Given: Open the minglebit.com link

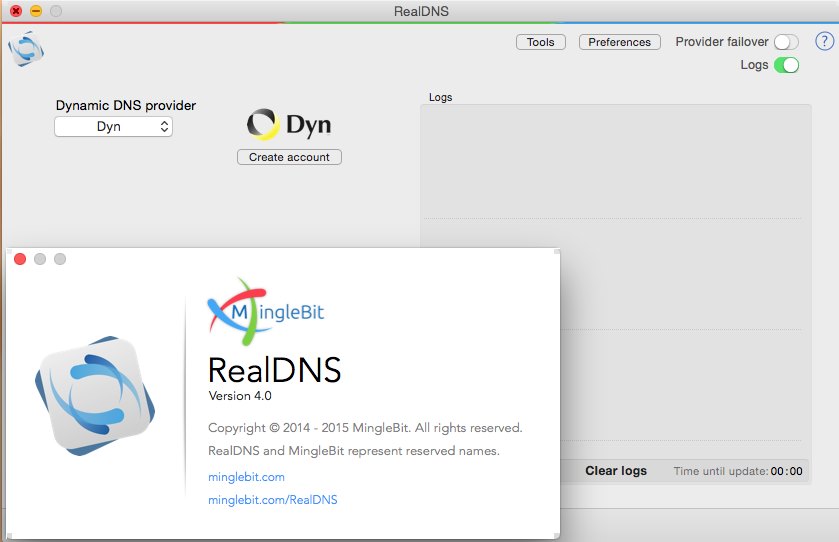Looking at the screenshot, I should click(246, 477).
